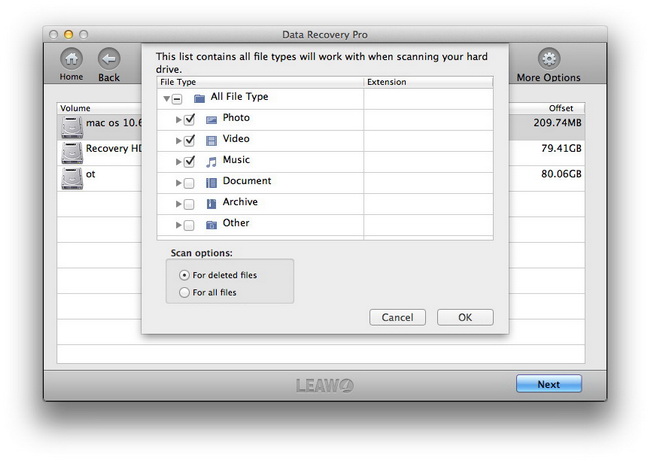Click the Music note icon

pos(211,162)
